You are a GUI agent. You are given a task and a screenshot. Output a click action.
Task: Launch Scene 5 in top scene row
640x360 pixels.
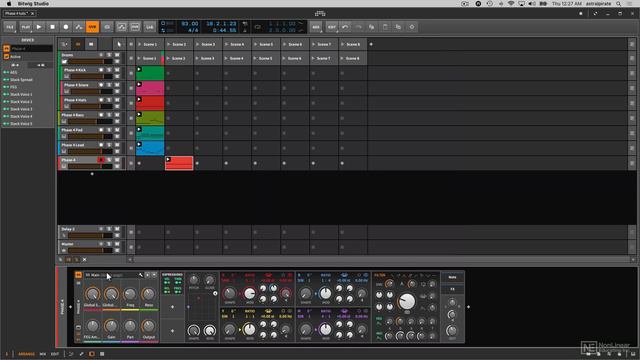point(256,44)
